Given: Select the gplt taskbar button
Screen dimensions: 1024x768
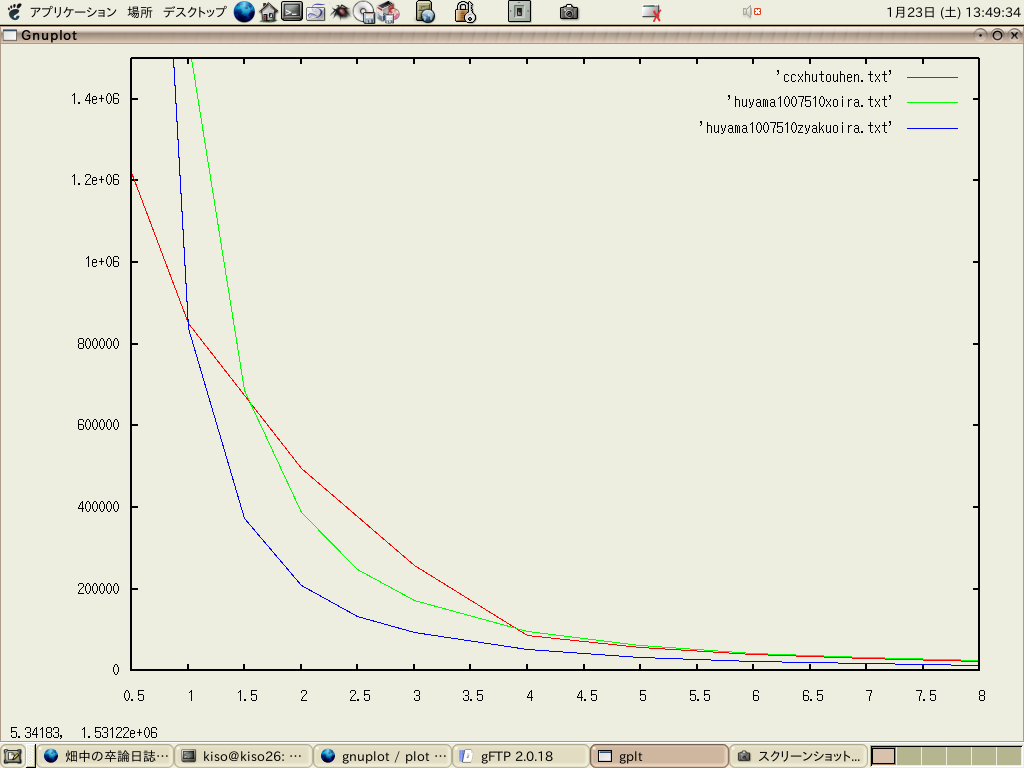Looking at the screenshot, I should [x=660, y=756].
